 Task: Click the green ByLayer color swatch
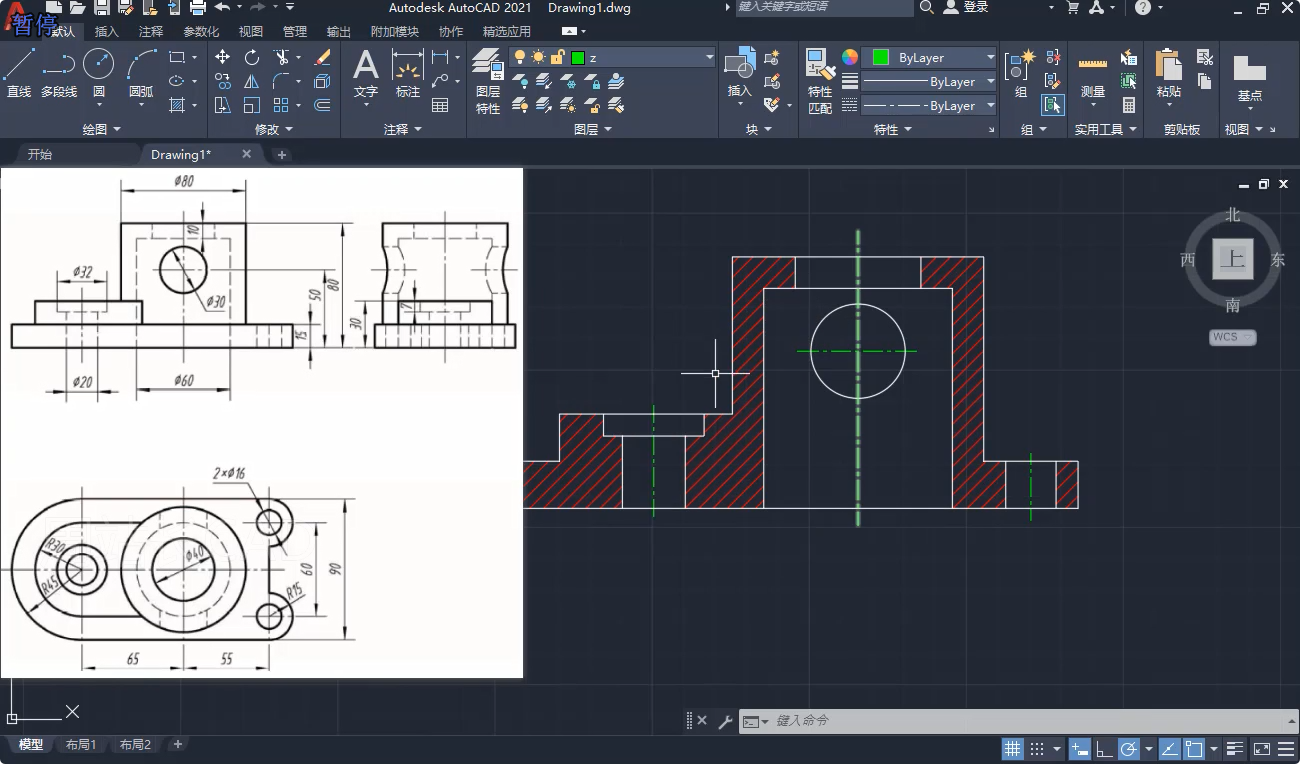[x=881, y=58]
